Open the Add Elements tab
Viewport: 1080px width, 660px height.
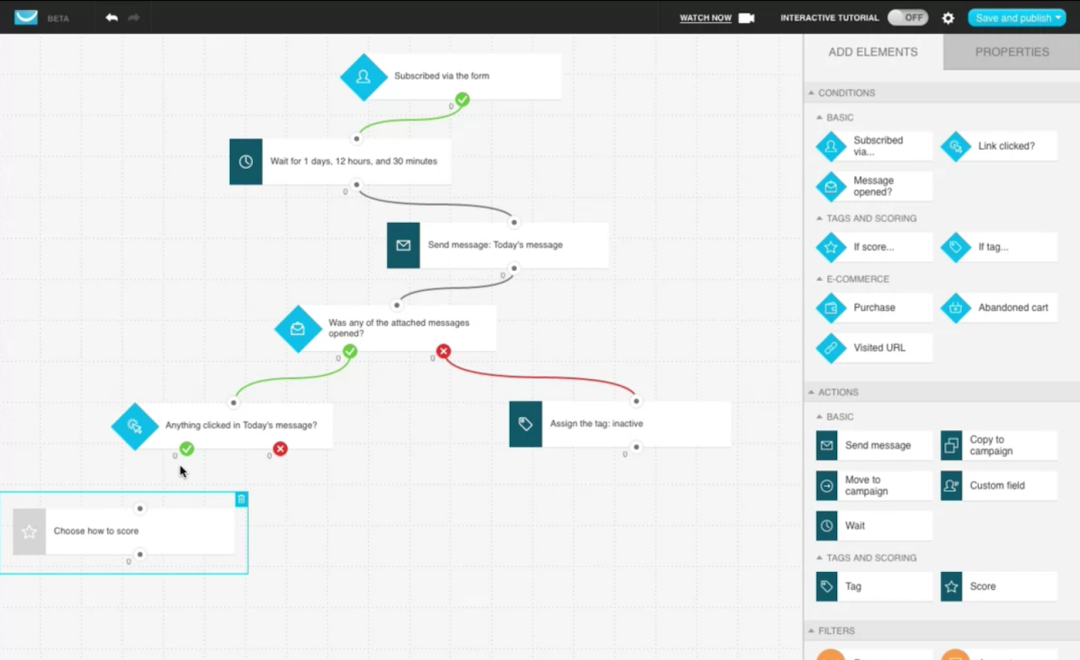873,52
